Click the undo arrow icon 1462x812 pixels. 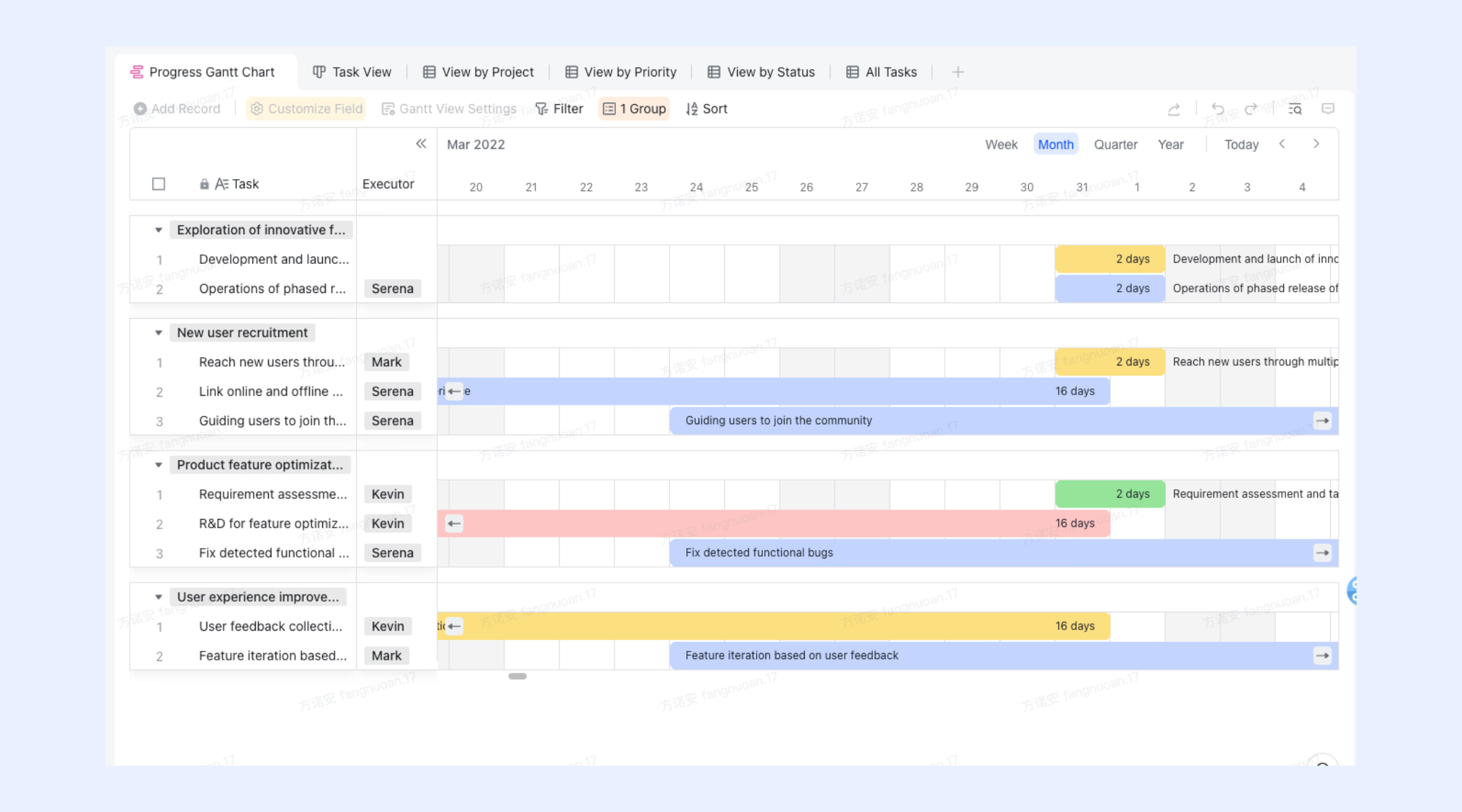[1218, 108]
